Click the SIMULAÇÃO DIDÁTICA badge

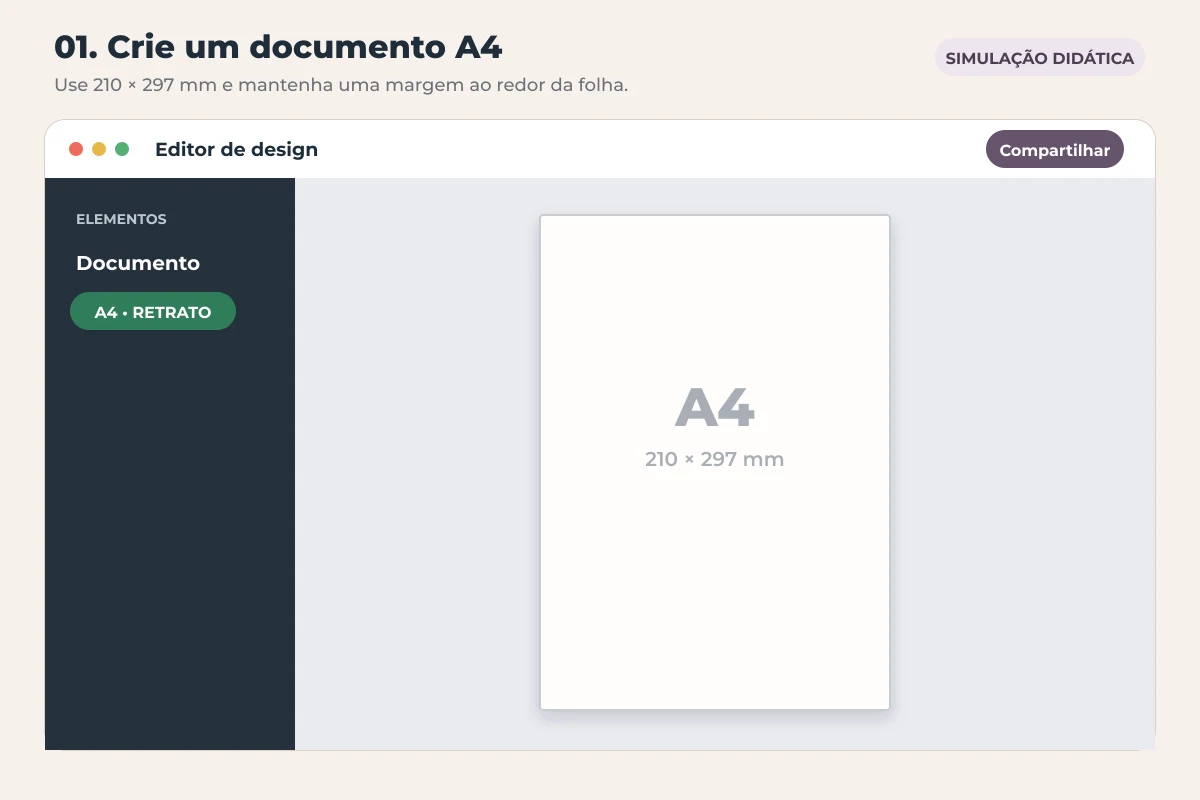pyautogui.click(x=1040, y=58)
